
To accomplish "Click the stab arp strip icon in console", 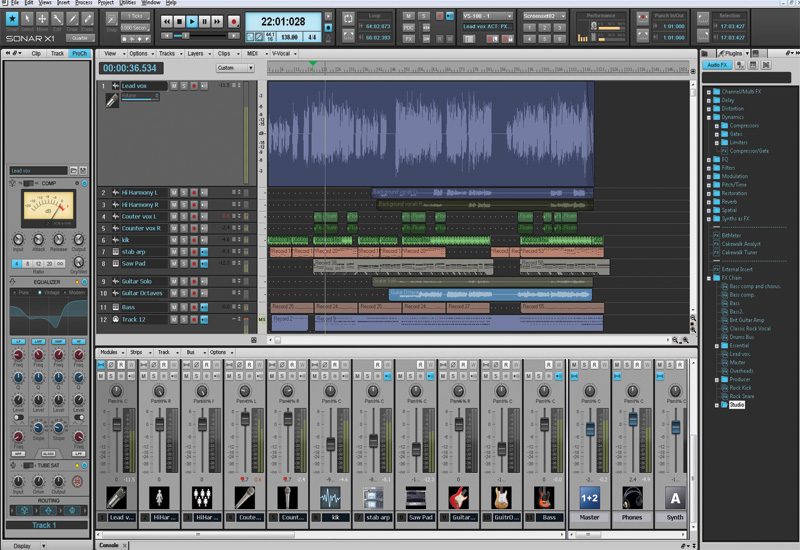I will point(373,497).
